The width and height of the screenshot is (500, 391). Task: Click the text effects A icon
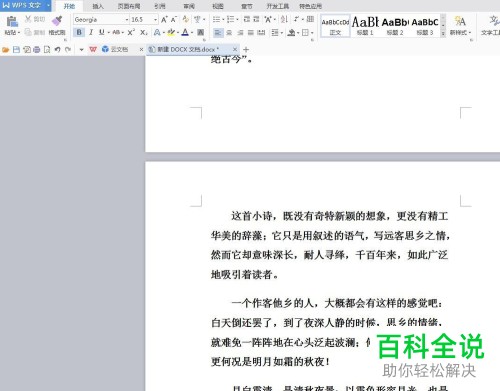coord(157,32)
